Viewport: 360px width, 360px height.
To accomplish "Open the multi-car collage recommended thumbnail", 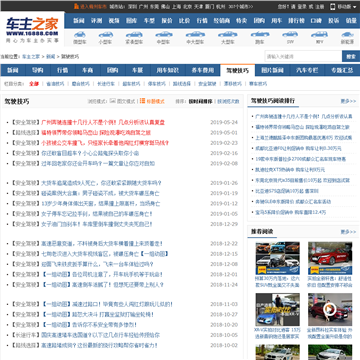I will coord(278,258).
